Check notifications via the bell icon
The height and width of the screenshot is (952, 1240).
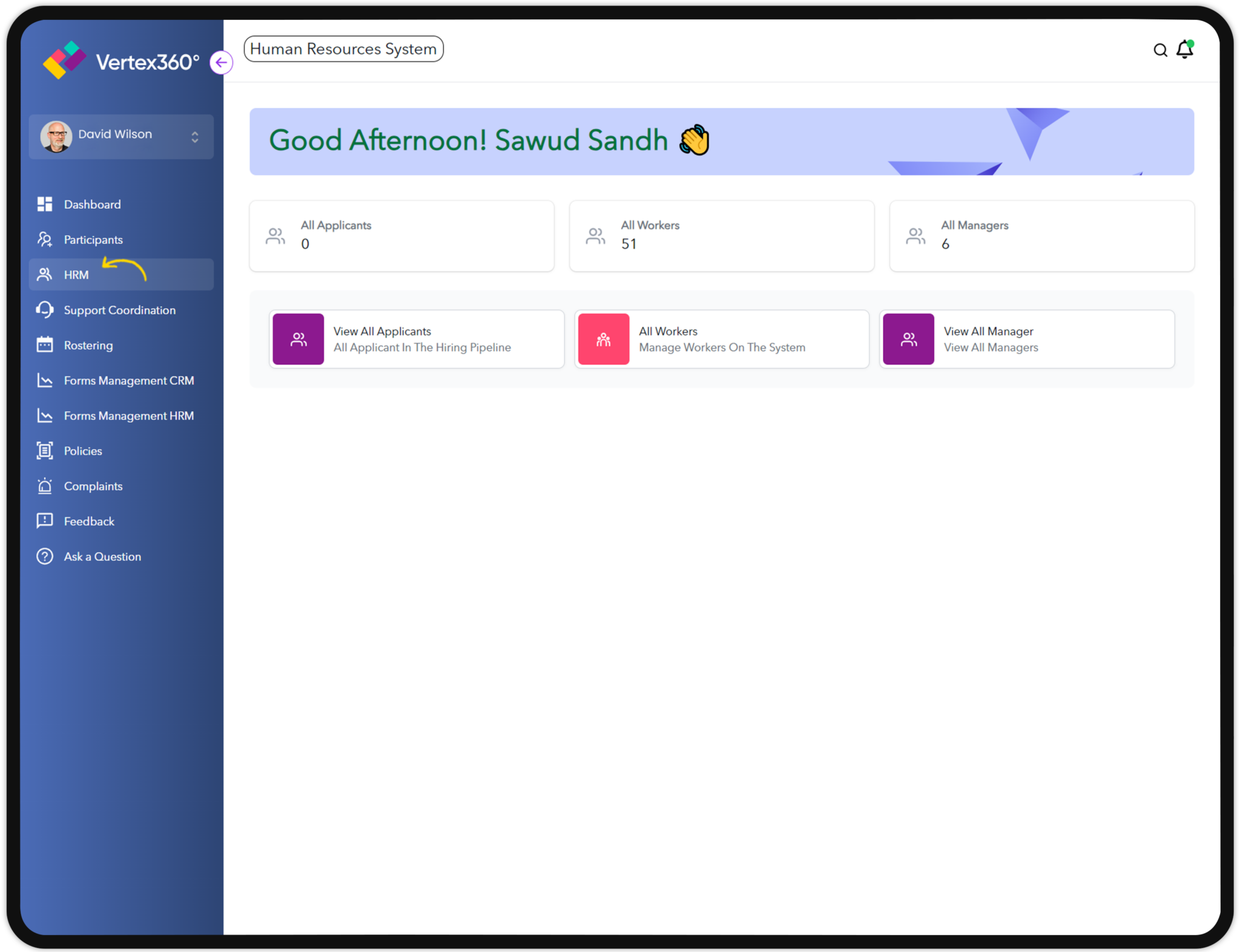(x=1184, y=50)
